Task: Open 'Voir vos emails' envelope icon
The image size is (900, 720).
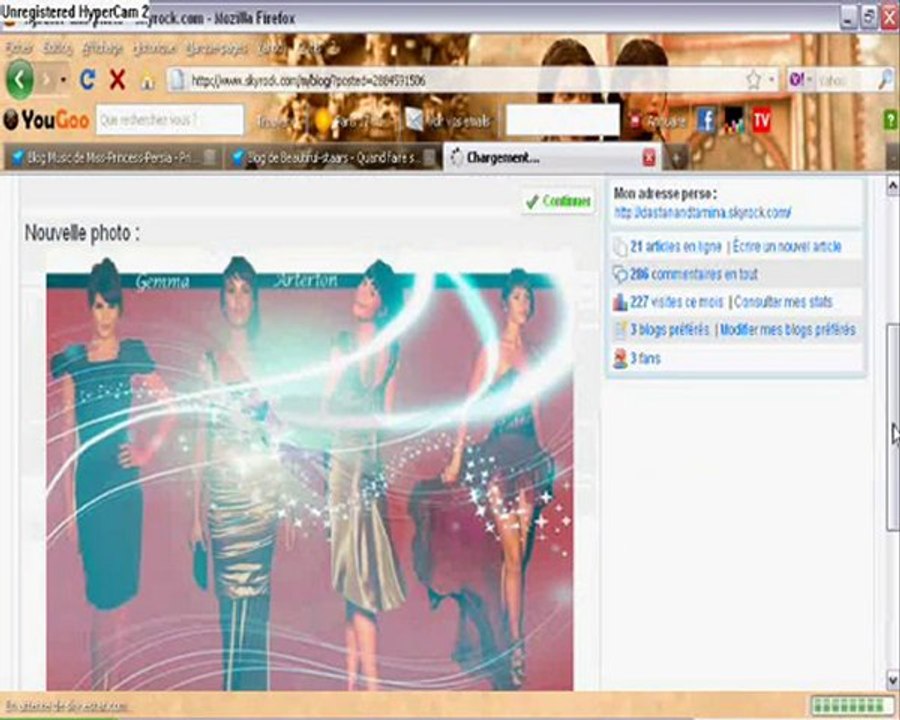Action: pyautogui.click(x=414, y=120)
